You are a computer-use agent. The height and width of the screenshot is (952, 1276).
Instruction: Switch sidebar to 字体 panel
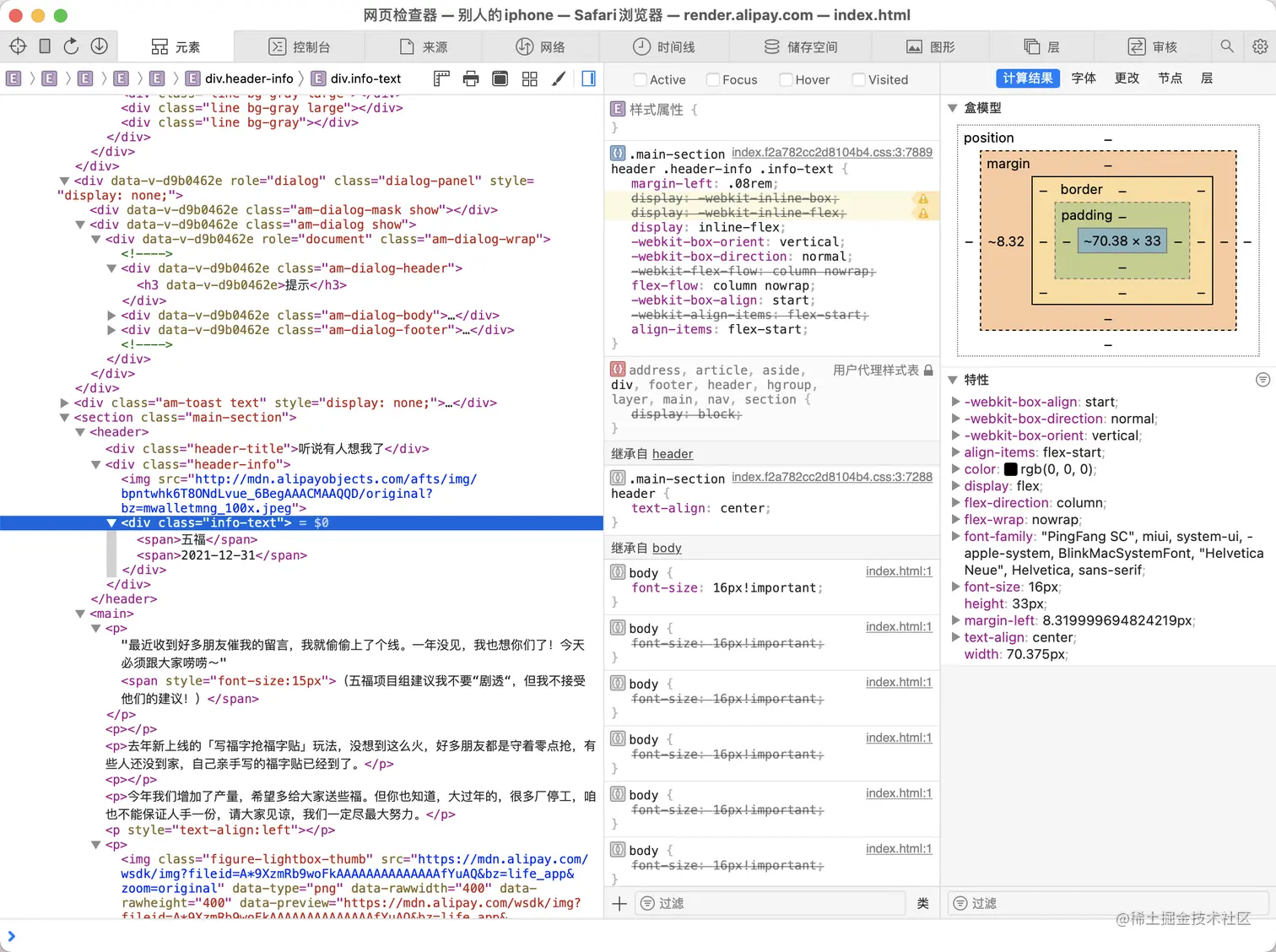[1084, 78]
